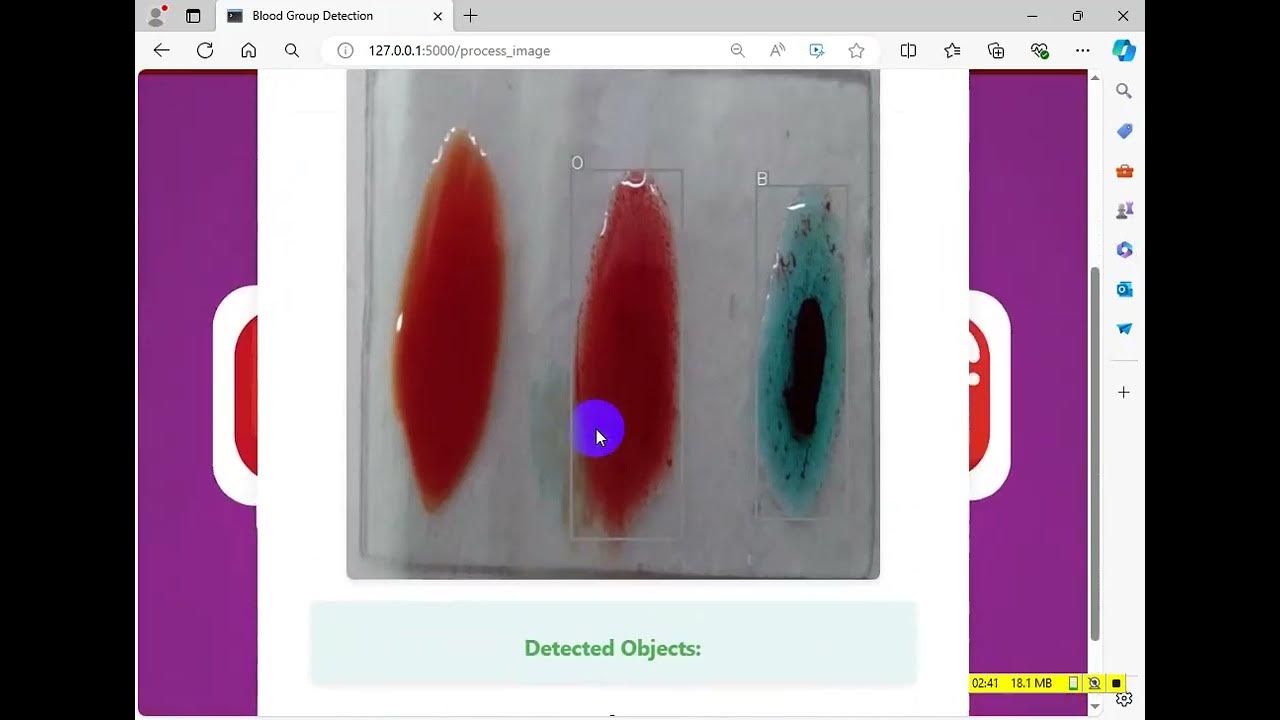Image resolution: width=1280 pixels, height=720 pixels.
Task: Open browser Collections
Action: tap(996, 50)
